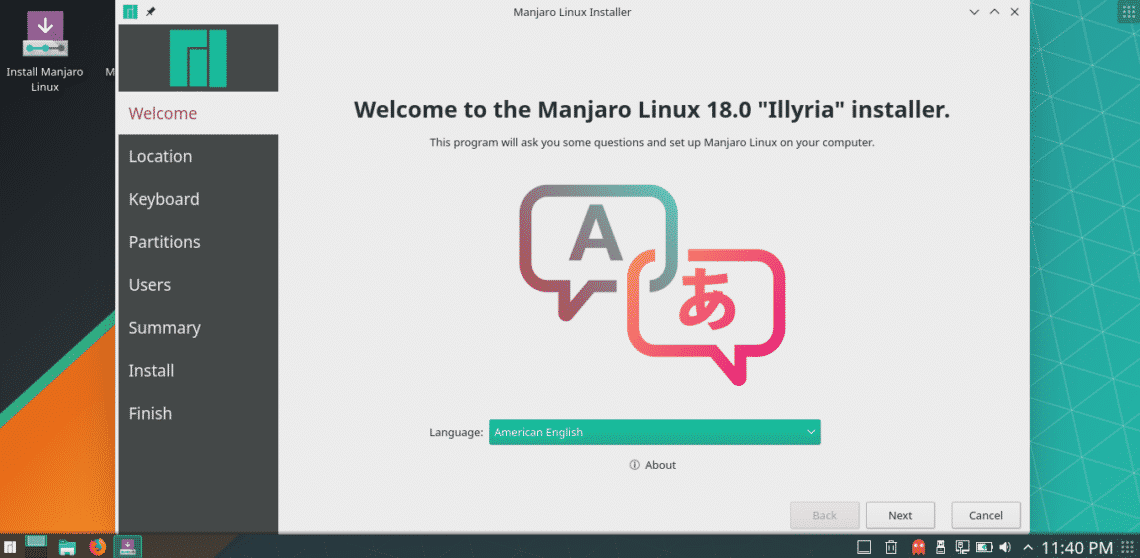The image size is (1140, 558).
Task: Maximize the installer window
Action: [995, 12]
